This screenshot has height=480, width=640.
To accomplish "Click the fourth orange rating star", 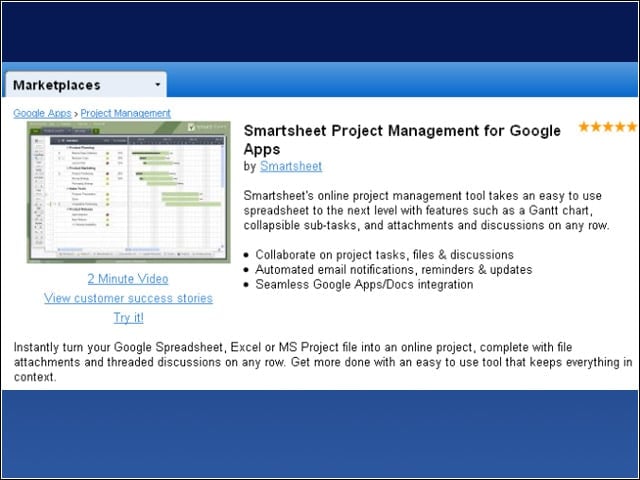I will click(x=620, y=127).
